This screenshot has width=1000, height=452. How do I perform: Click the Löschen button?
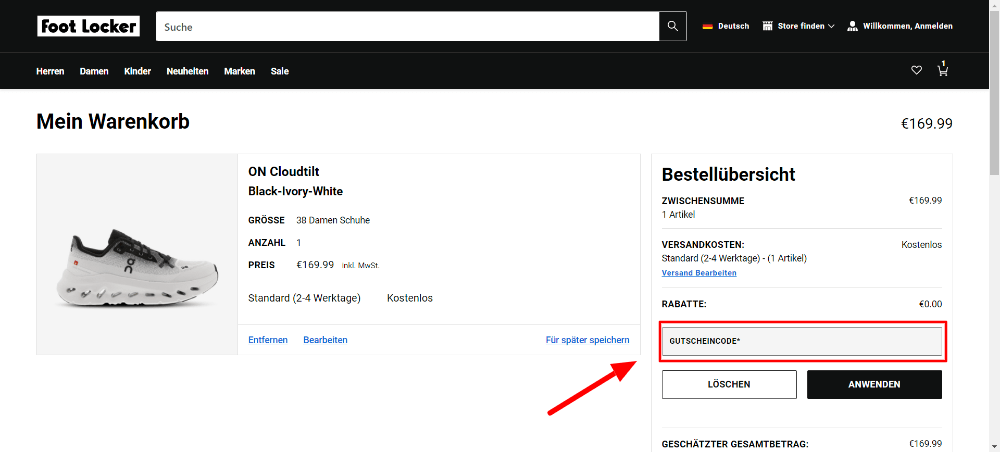(x=729, y=384)
